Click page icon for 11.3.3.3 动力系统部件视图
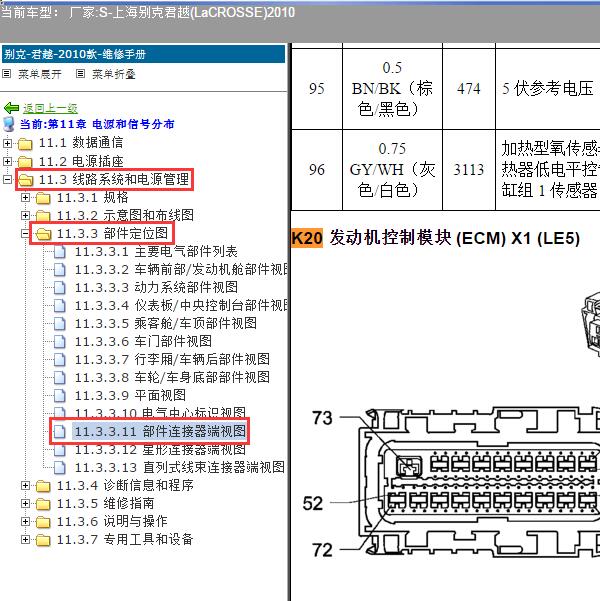 coord(59,287)
